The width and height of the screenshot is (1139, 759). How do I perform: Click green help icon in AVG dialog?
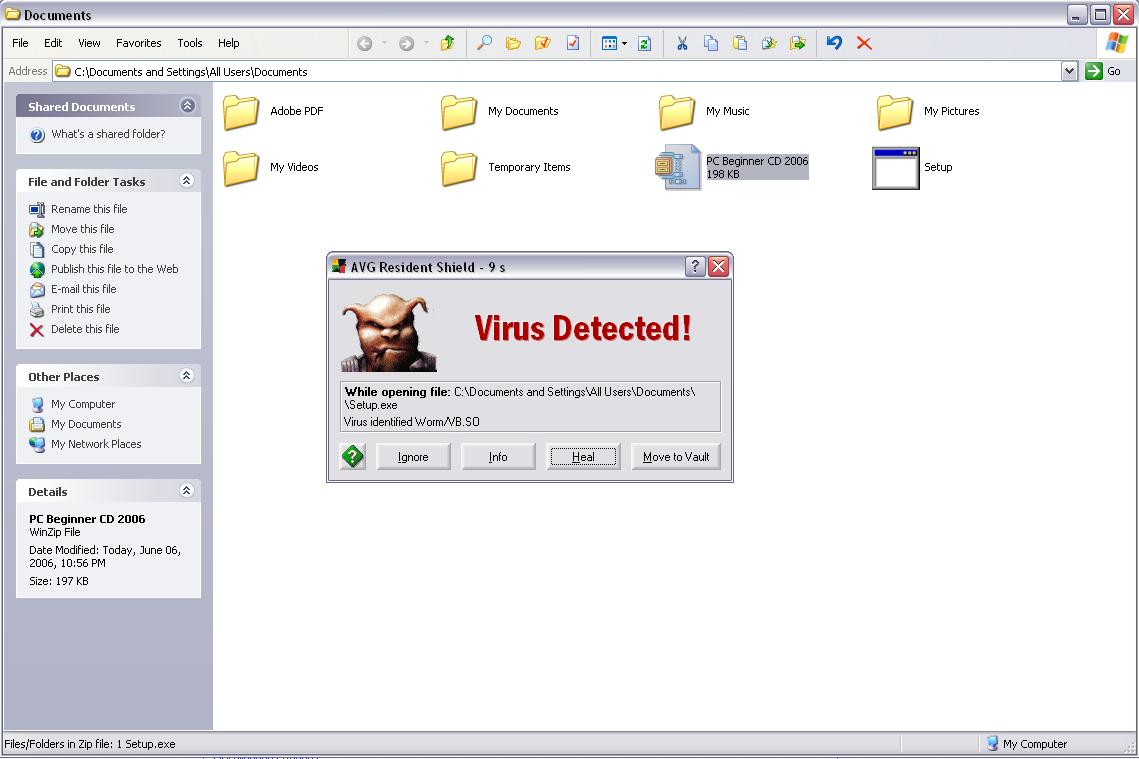[x=353, y=457]
